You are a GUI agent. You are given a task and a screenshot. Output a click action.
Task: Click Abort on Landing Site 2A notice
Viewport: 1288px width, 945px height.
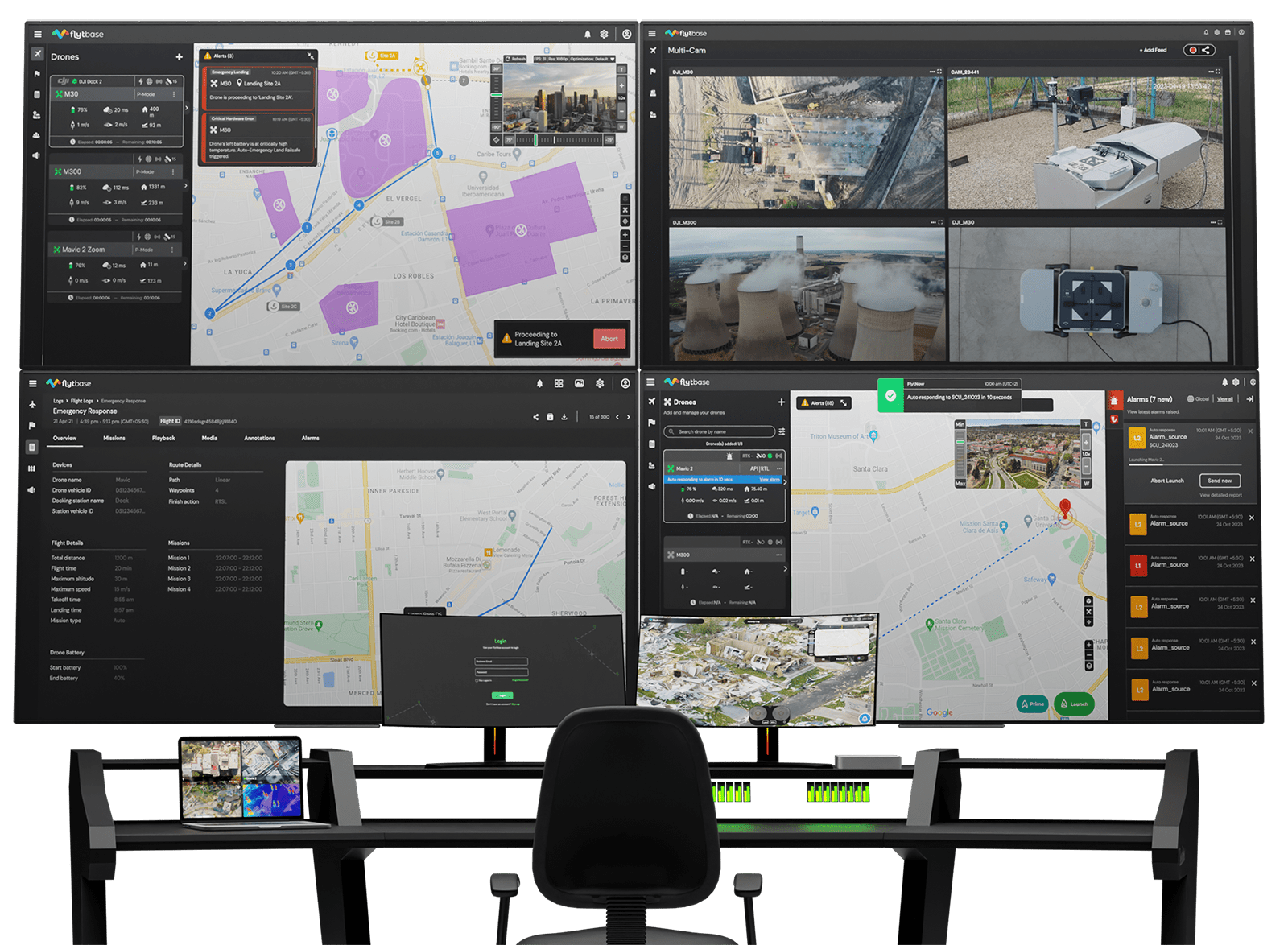coord(609,339)
